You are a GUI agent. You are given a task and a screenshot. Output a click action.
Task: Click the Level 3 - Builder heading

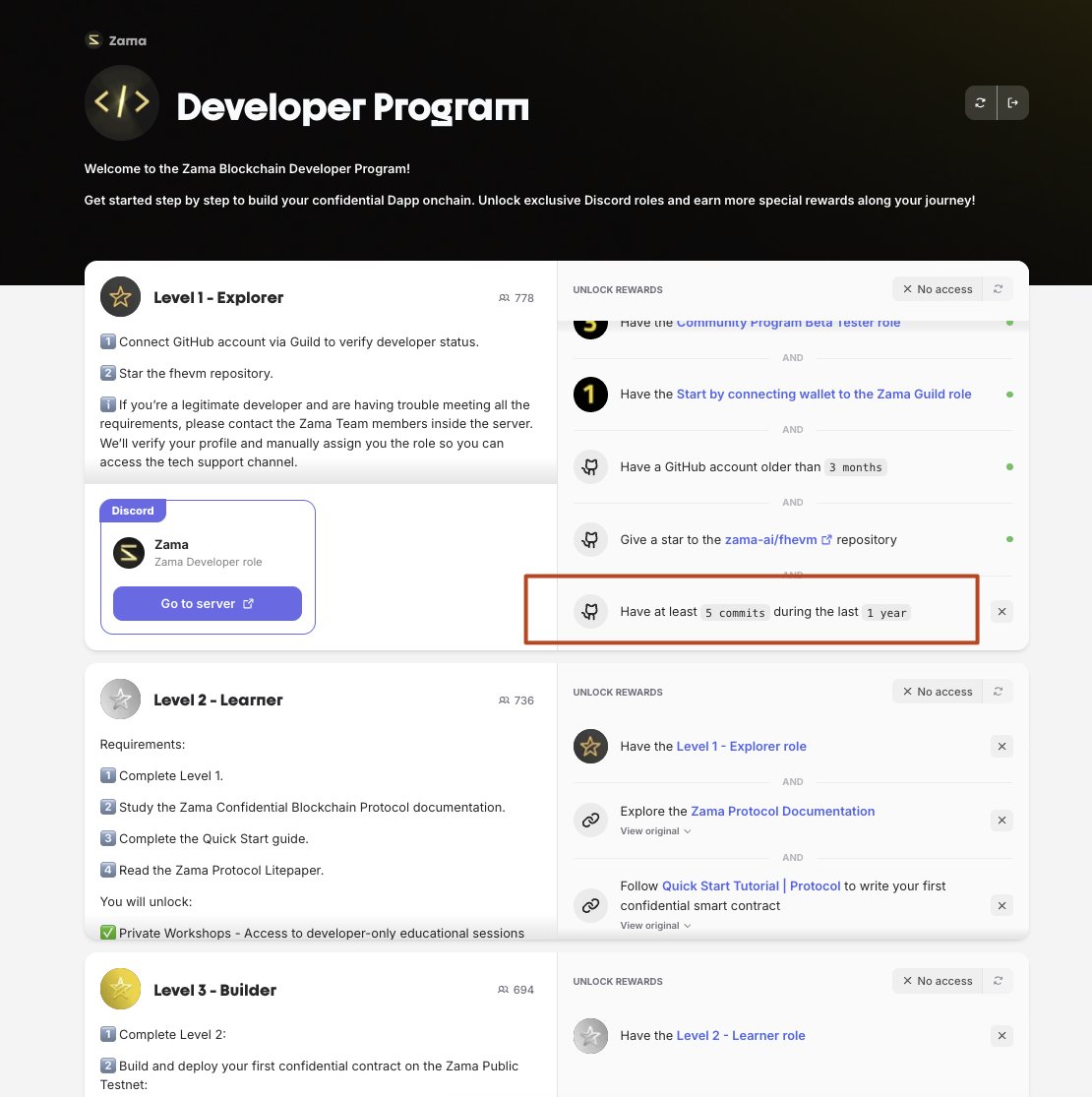(214, 990)
